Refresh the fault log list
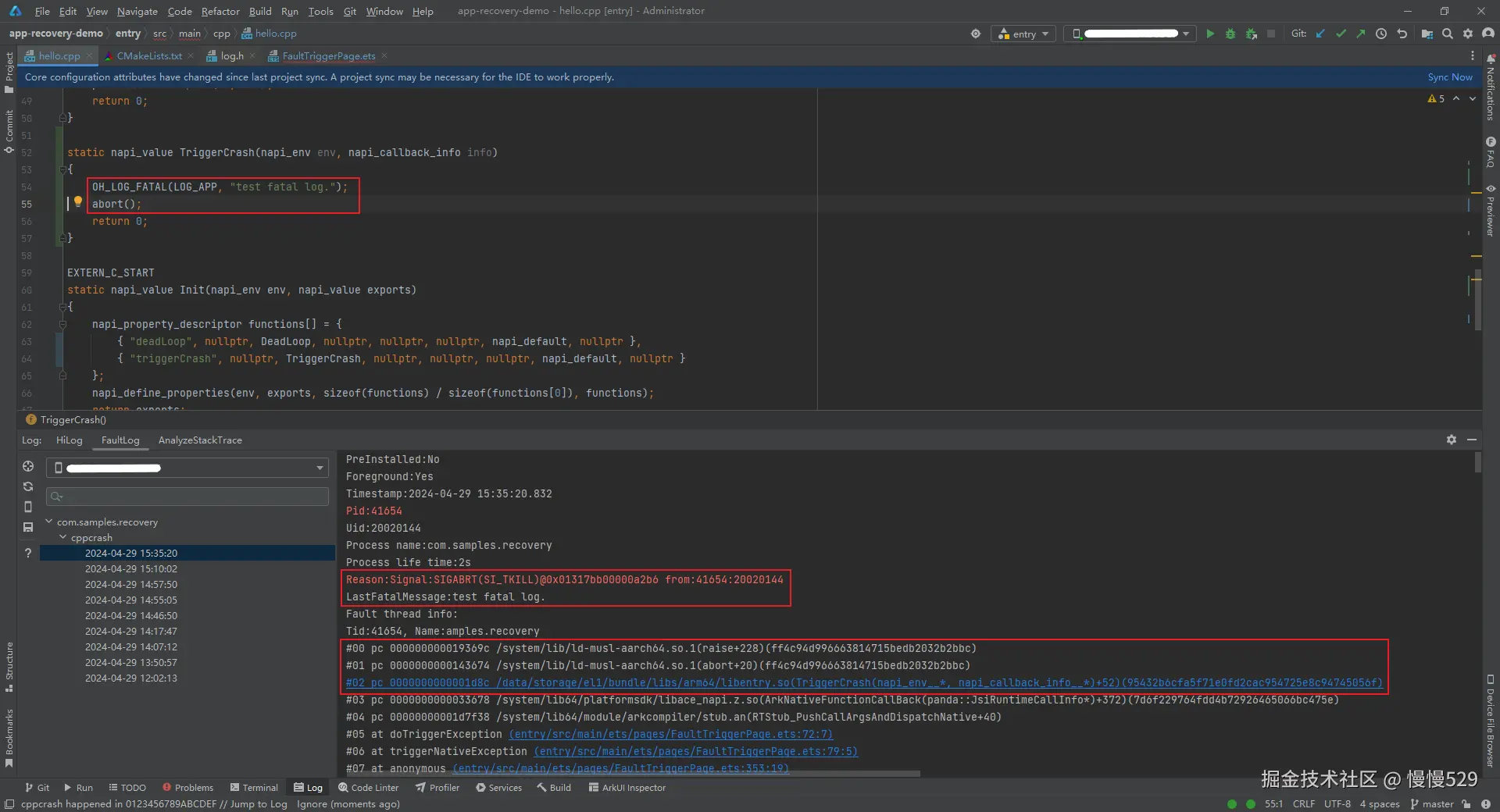The width and height of the screenshot is (1500, 812). [x=28, y=486]
